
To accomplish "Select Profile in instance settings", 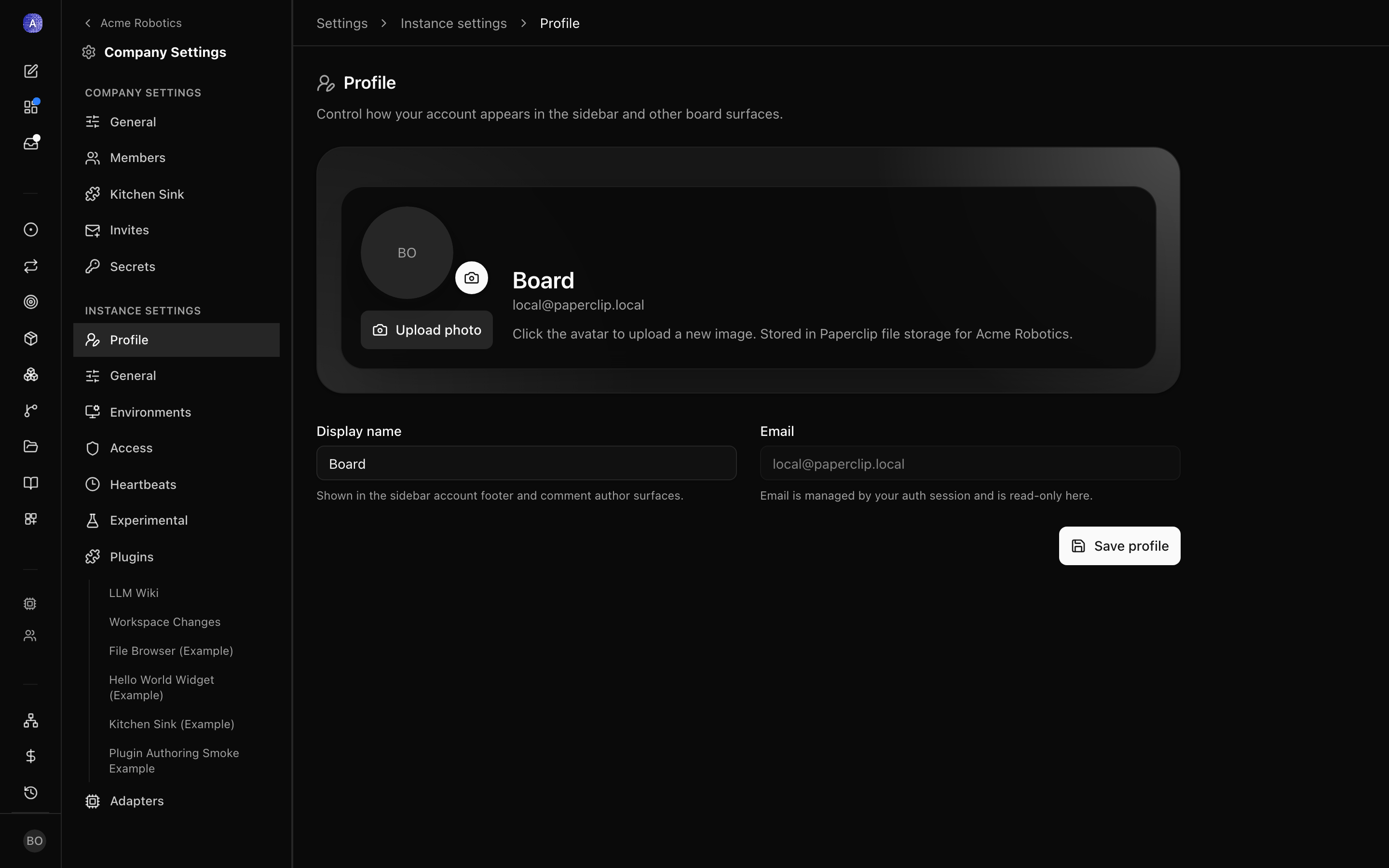I will (x=177, y=340).
